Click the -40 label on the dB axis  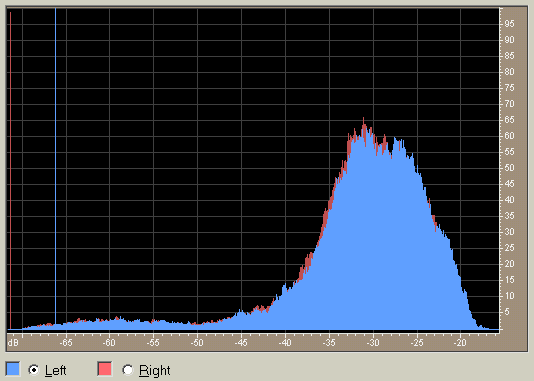[285, 343]
